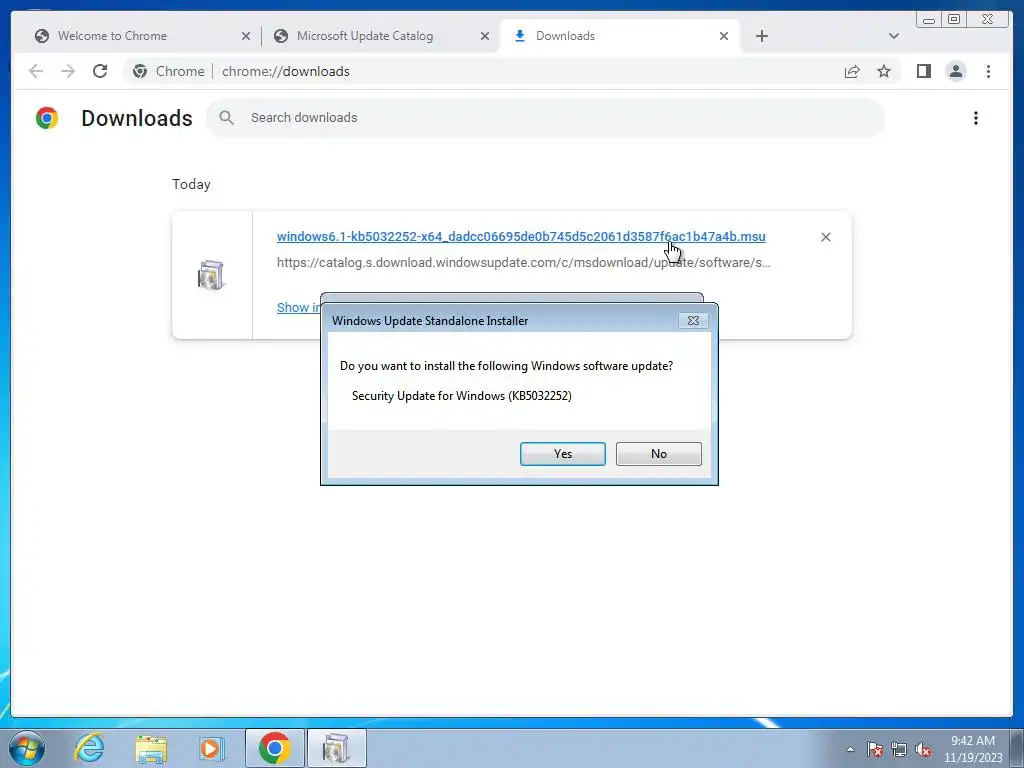This screenshot has width=1024, height=768.
Task: Decline the update with No button
Action: 658,454
